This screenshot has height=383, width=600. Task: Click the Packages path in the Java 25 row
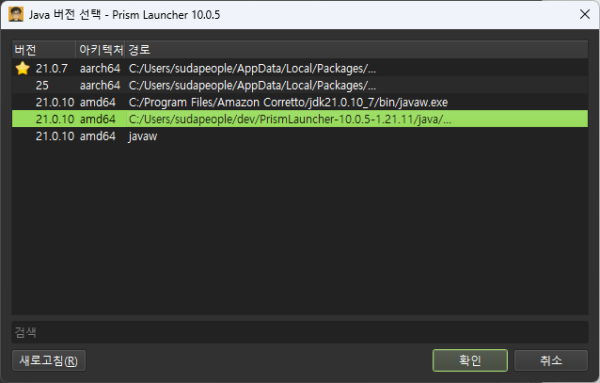pyautogui.click(x=252, y=85)
